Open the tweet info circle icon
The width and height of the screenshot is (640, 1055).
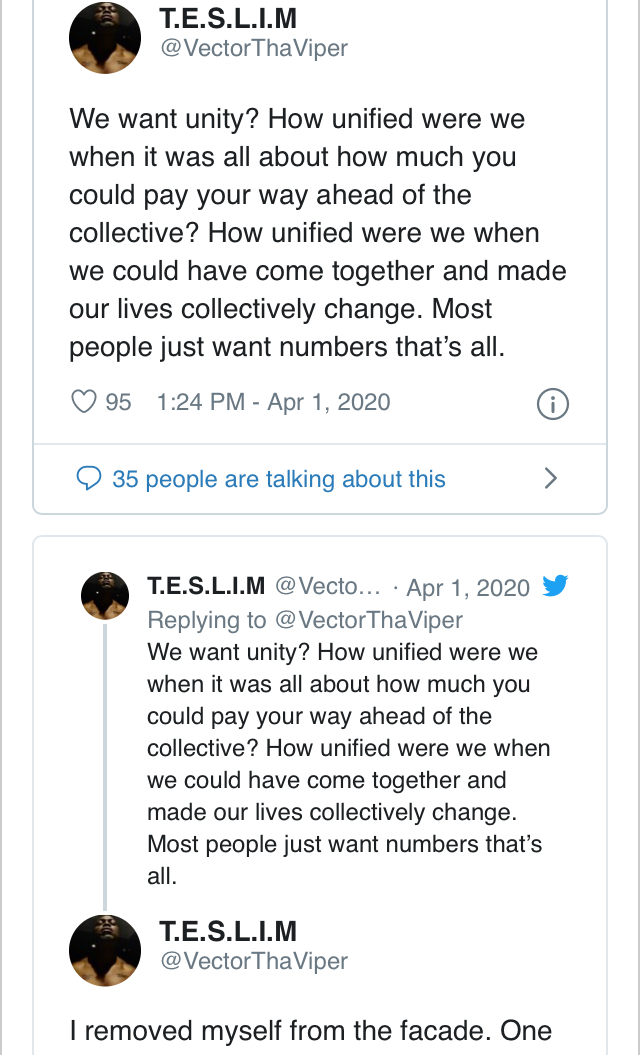pyautogui.click(x=553, y=404)
